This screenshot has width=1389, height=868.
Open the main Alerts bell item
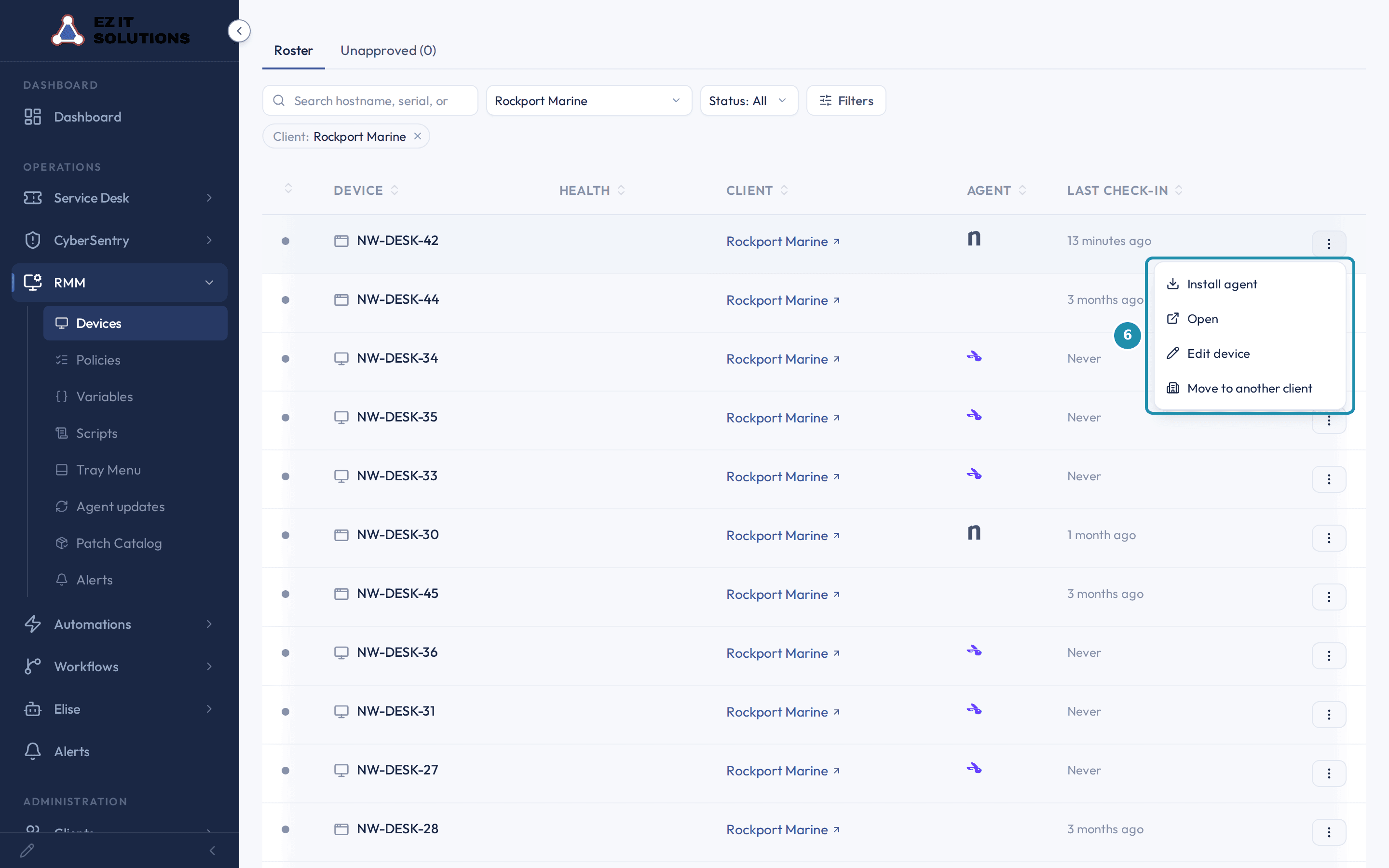(x=72, y=751)
